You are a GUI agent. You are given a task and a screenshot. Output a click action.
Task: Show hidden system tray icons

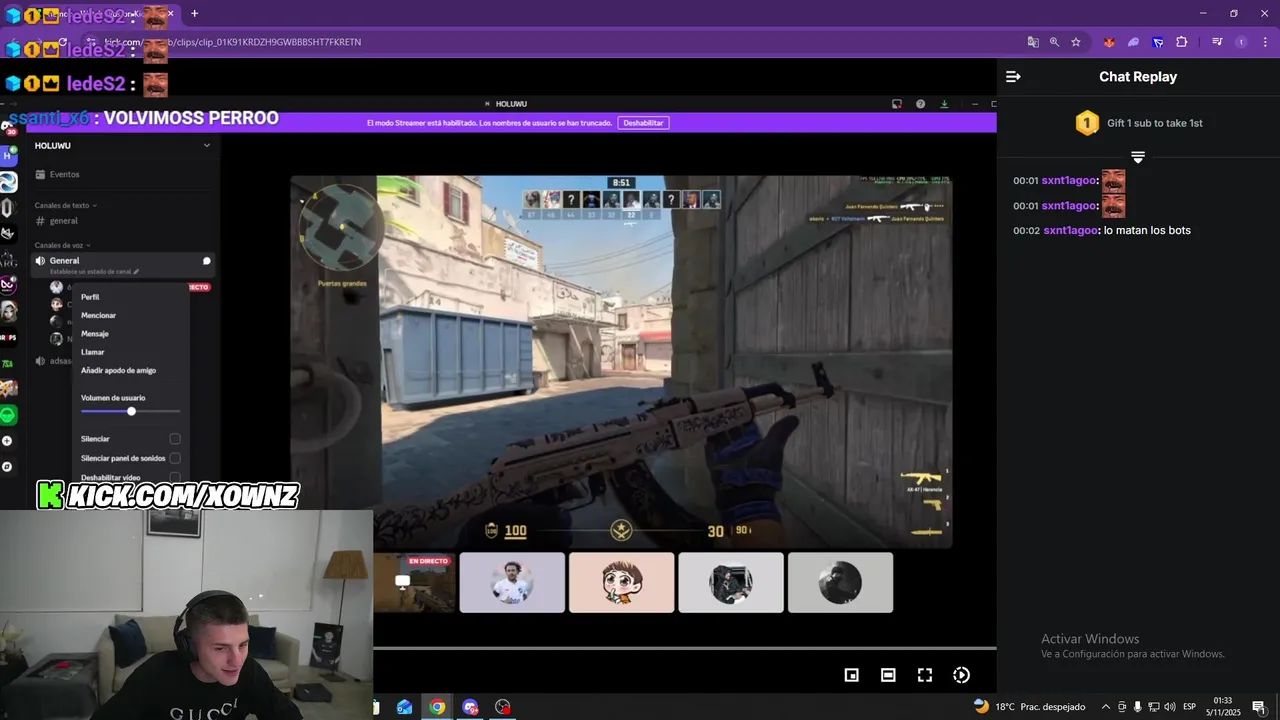coord(1105,707)
